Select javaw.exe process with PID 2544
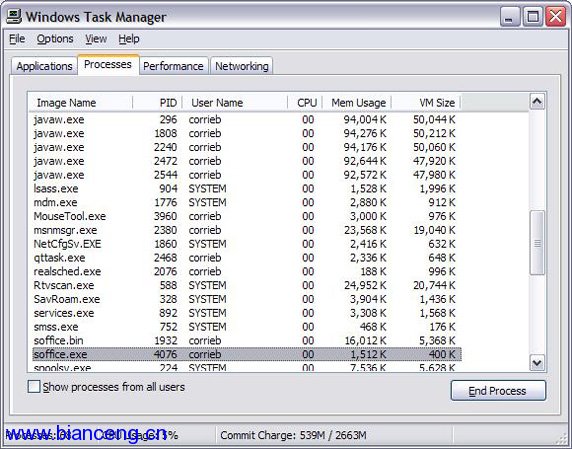The height and width of the screenshot is (449, 572). 247,175
